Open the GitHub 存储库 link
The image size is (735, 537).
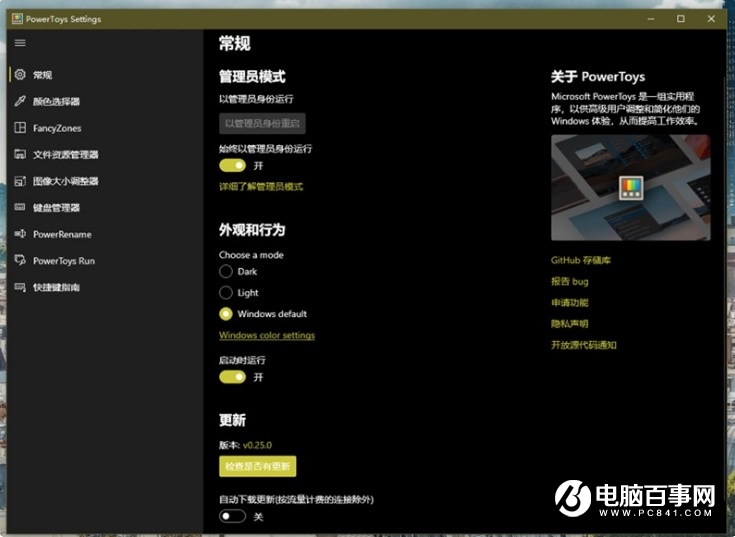pos(581,260)
